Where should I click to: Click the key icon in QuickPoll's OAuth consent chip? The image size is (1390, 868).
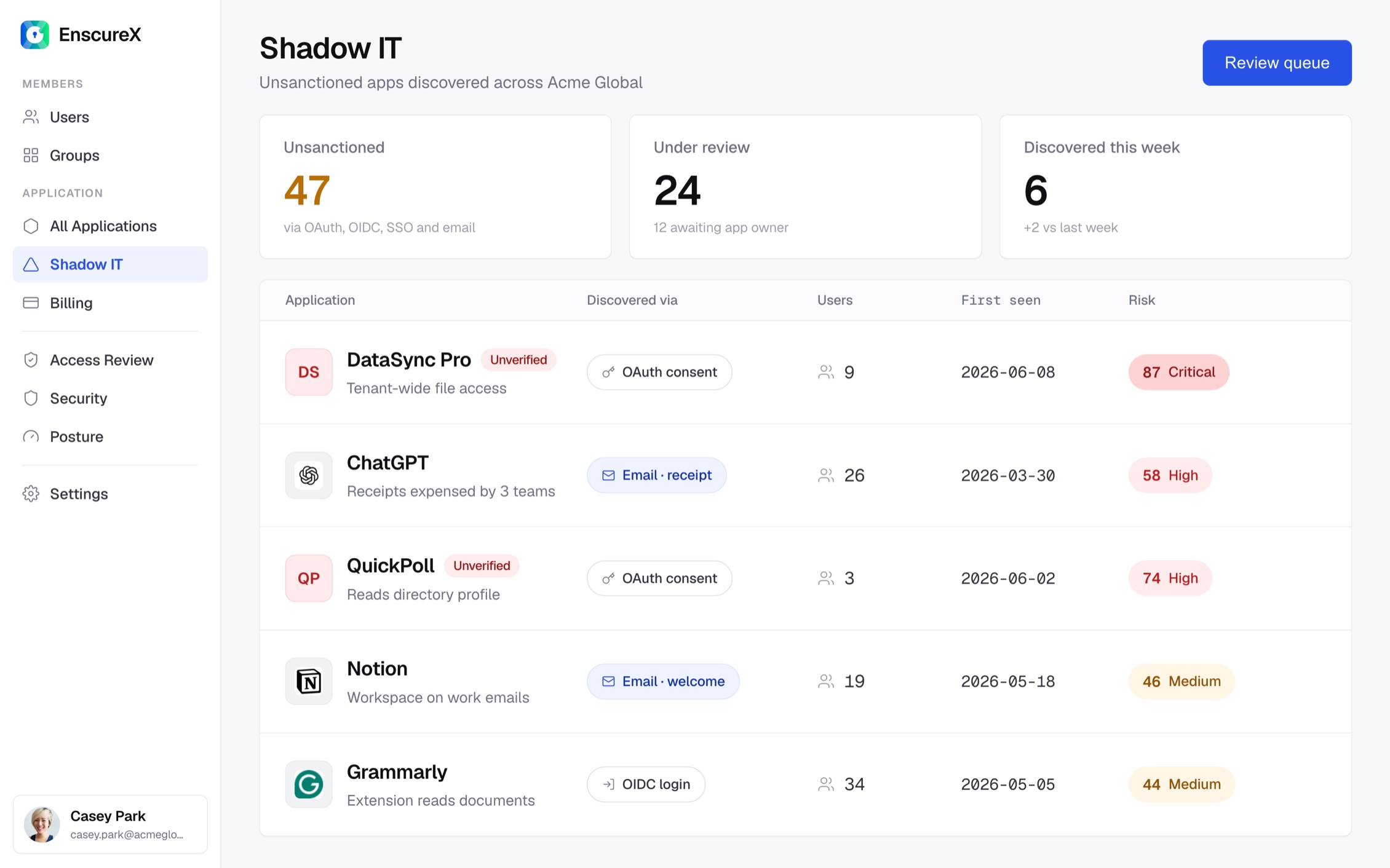608,578
